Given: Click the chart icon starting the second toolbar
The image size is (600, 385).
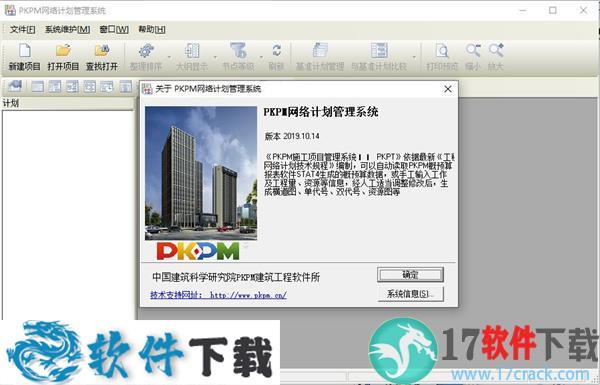Looking at the screenshot, I should pyautogui.click(x=15, y=86).
